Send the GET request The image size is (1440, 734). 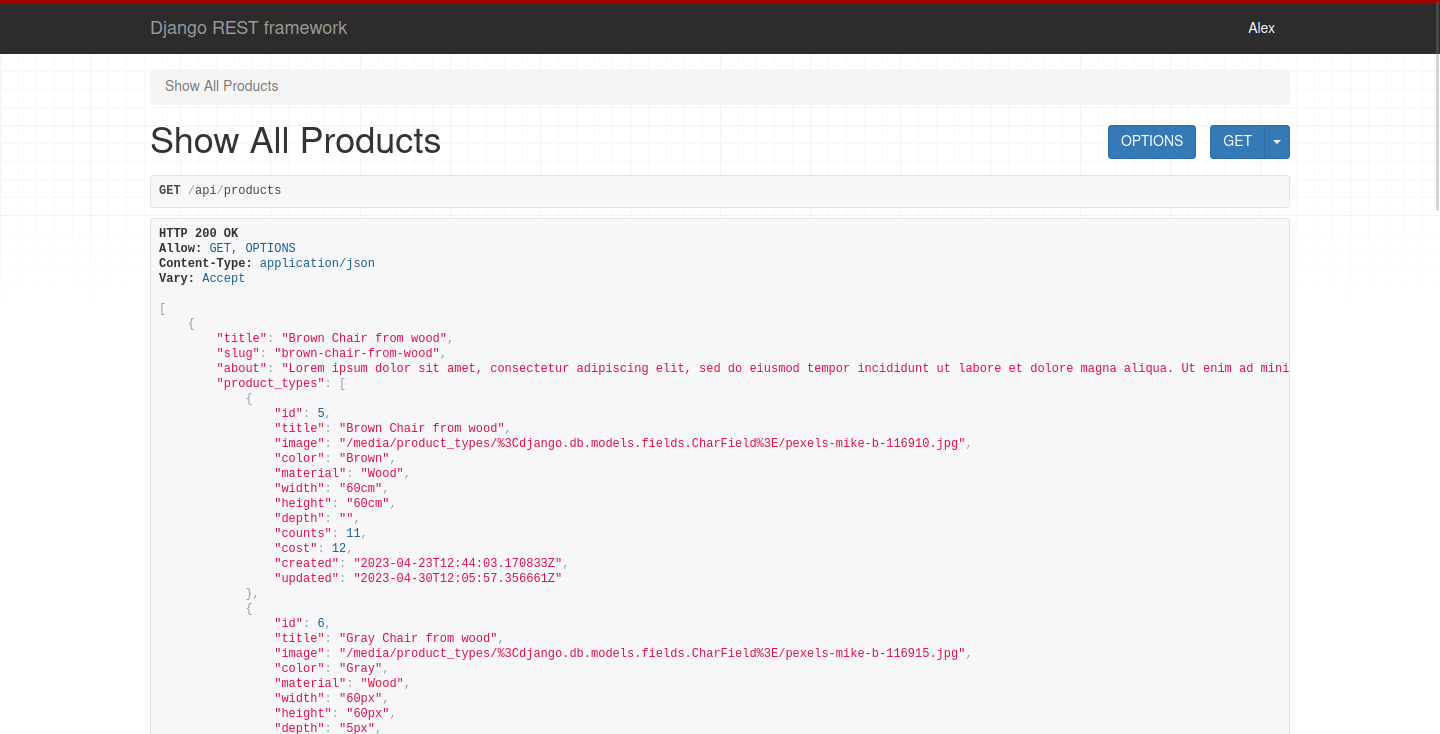1237,141
